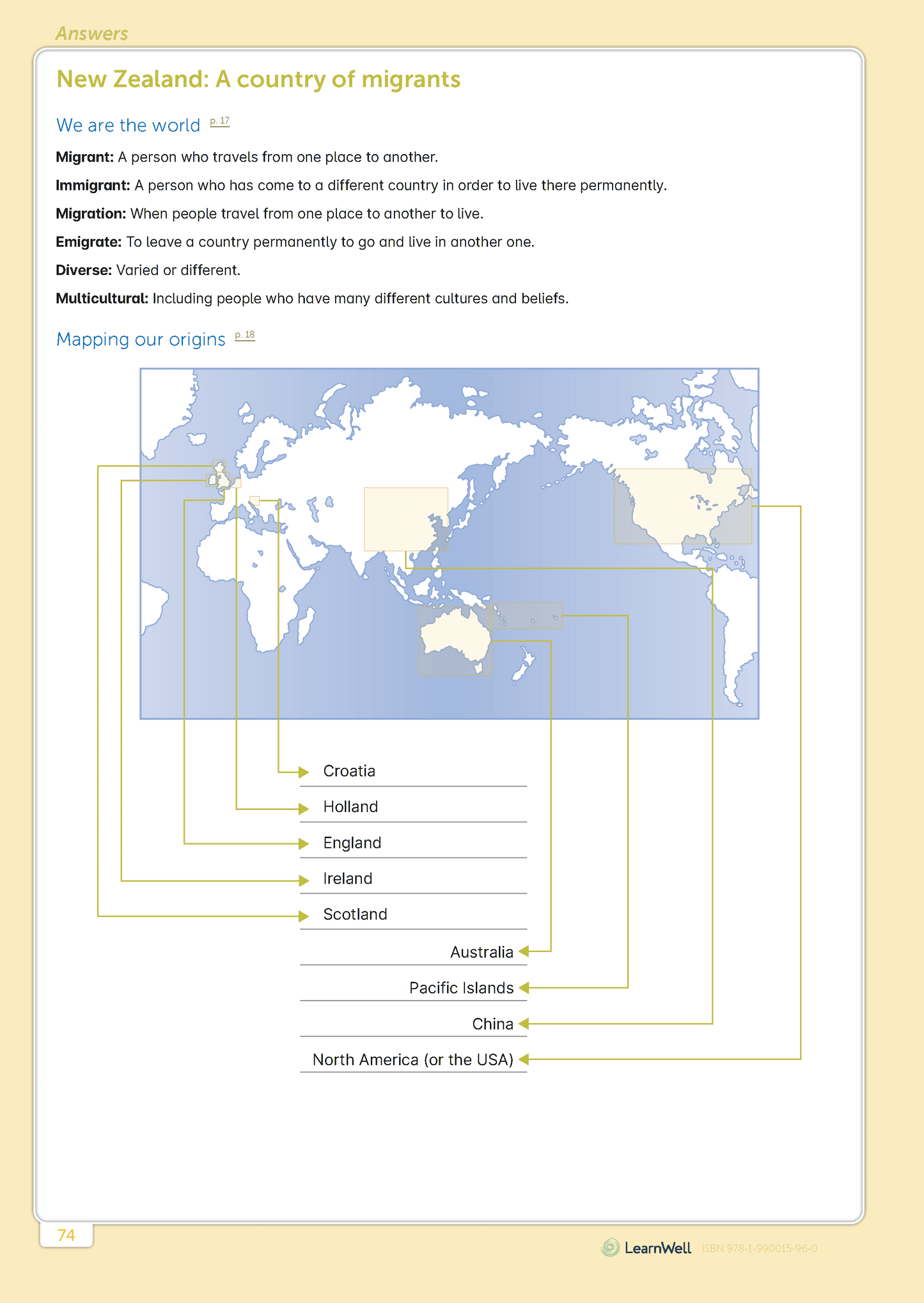Click the bold 'Emigrate:' term
This screenshot has height=1303, width=924.
[x=88, y=242]
